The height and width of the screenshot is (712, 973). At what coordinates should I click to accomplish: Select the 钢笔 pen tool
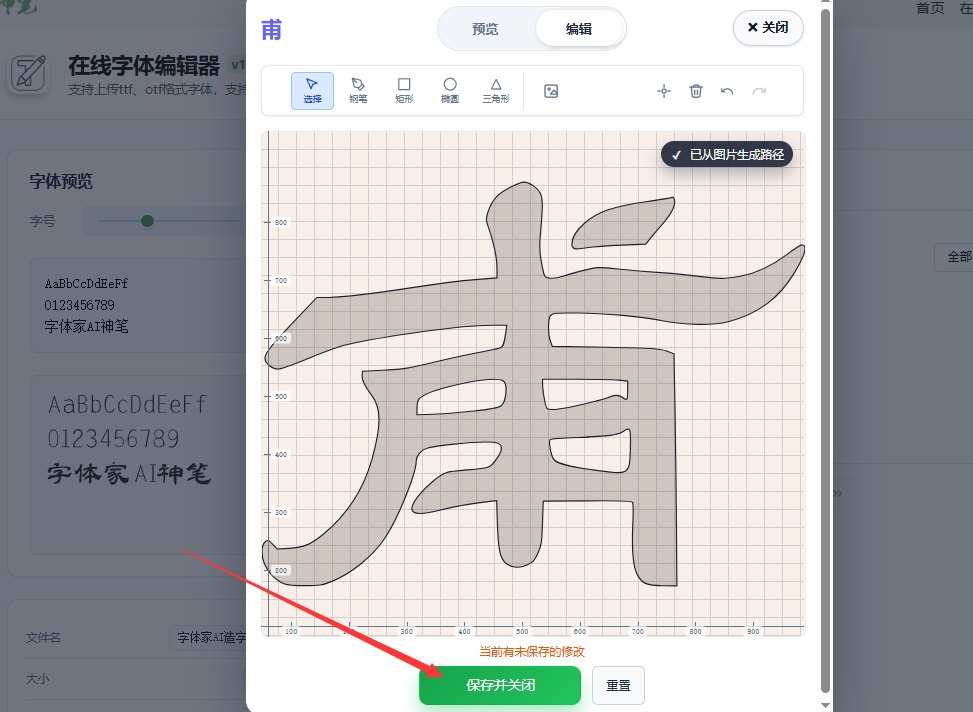[x=358, y=90]
